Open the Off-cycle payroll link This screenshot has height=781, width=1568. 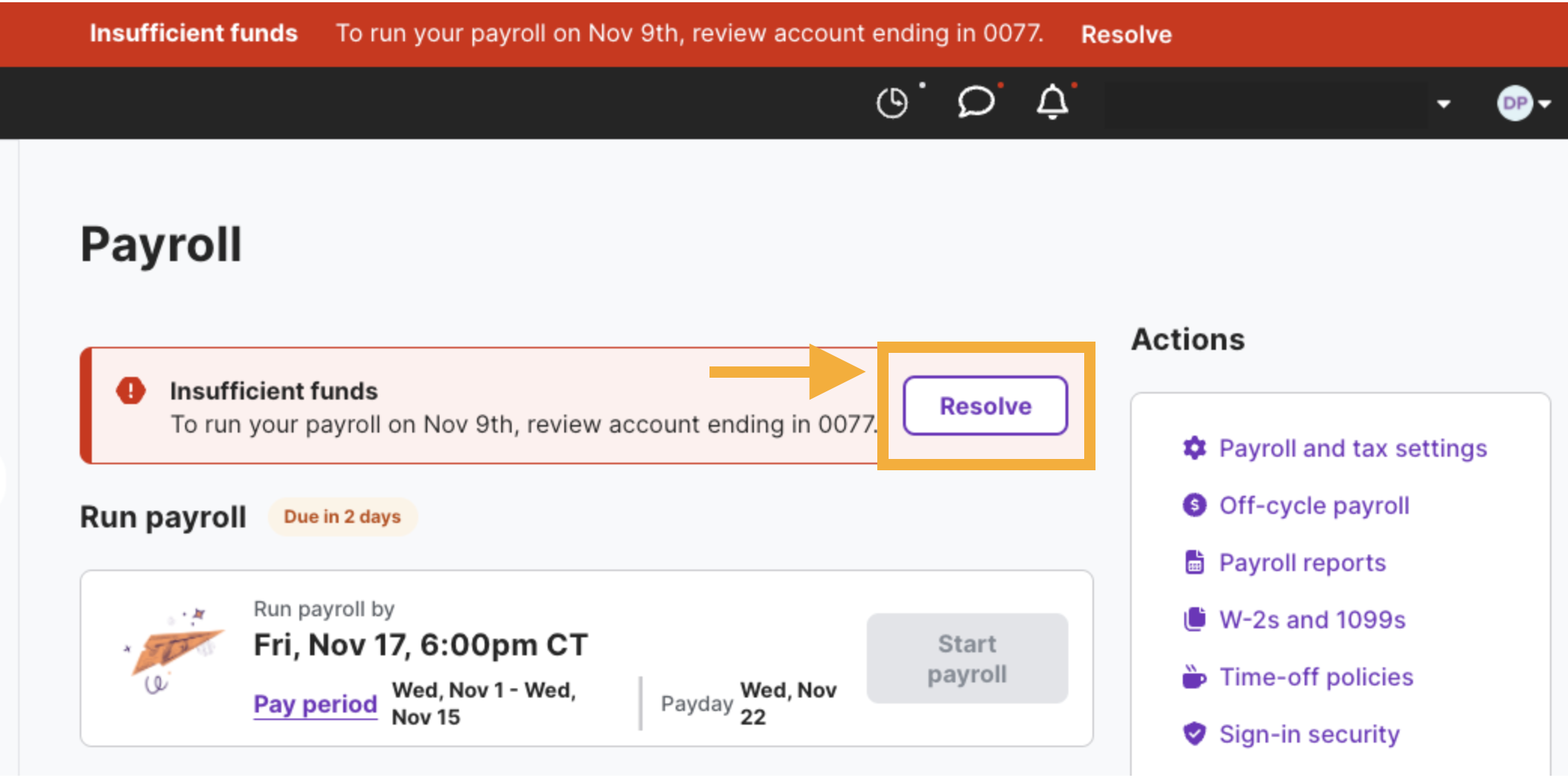click(1314, 506)
